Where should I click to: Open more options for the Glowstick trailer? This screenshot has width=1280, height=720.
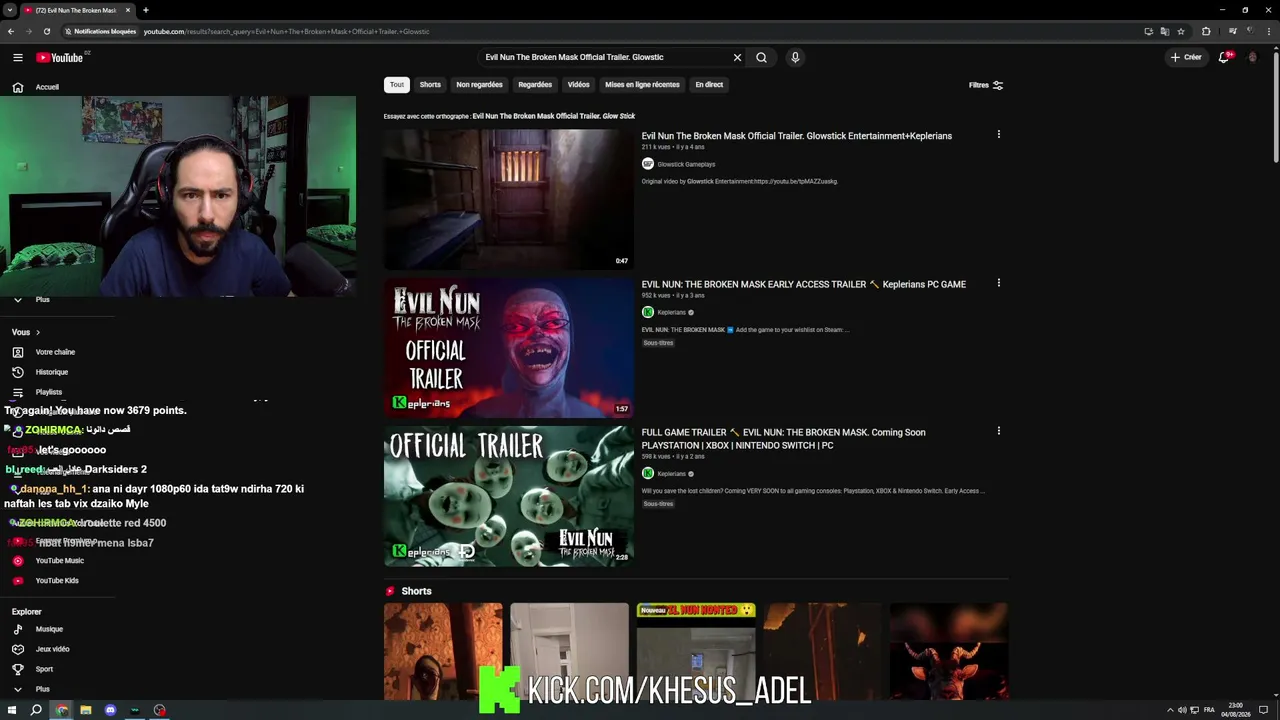coord(998,135)
